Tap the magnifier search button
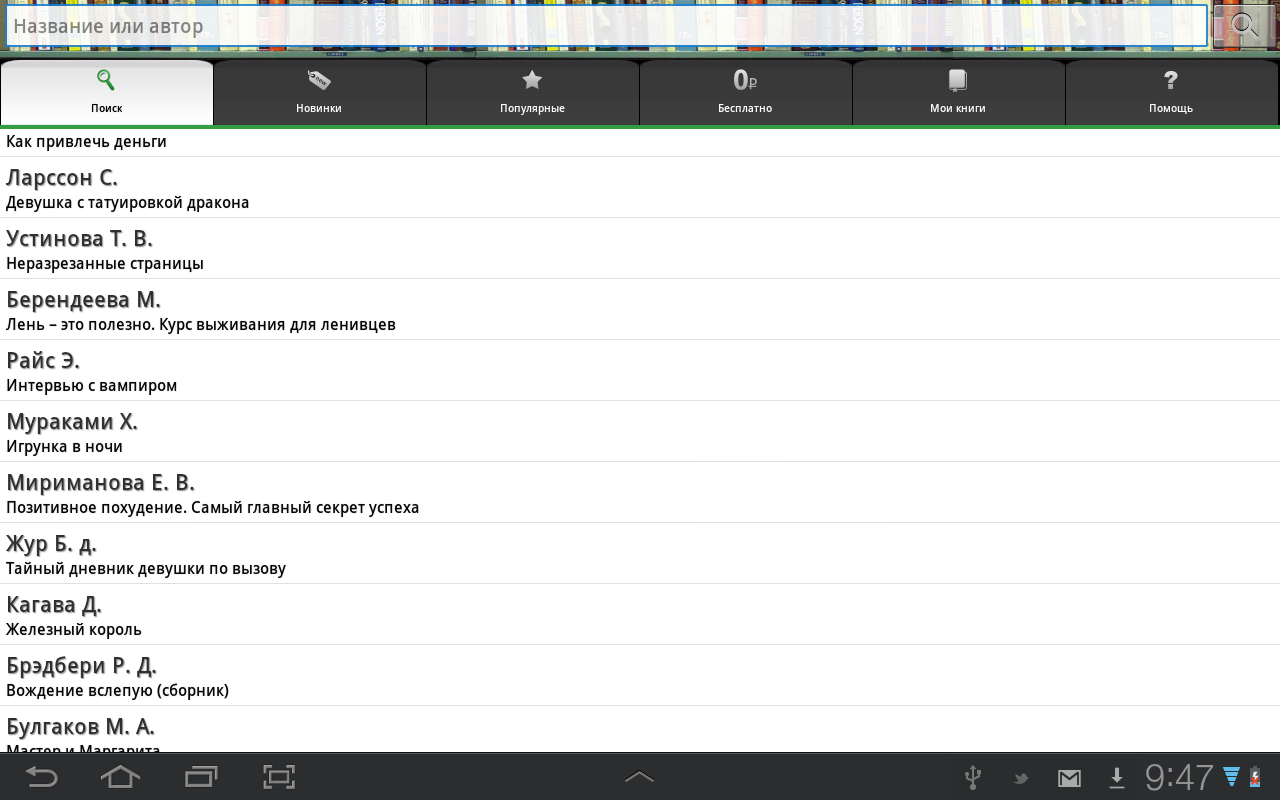Image resolution: width=1280 pixels, height=800 pixels. [1244, 26]
